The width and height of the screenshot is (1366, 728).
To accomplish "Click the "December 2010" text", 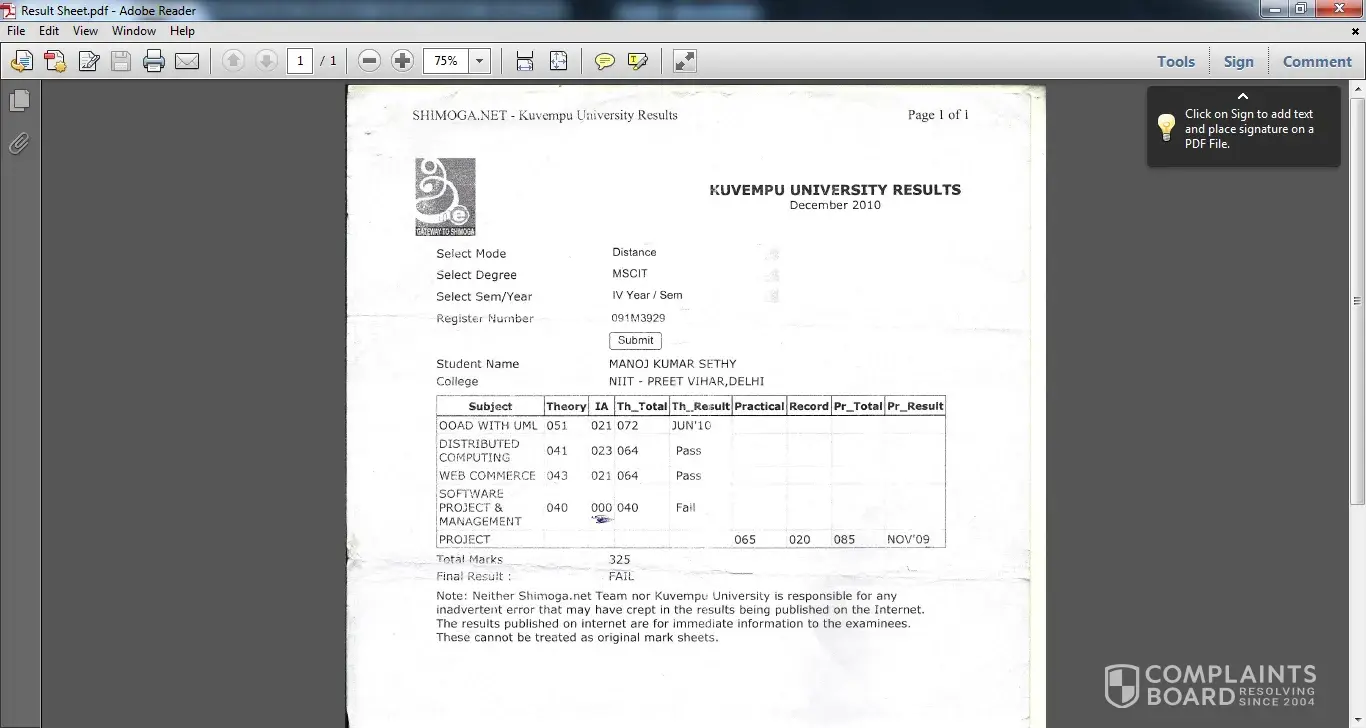I will click(x=835, y=205).
